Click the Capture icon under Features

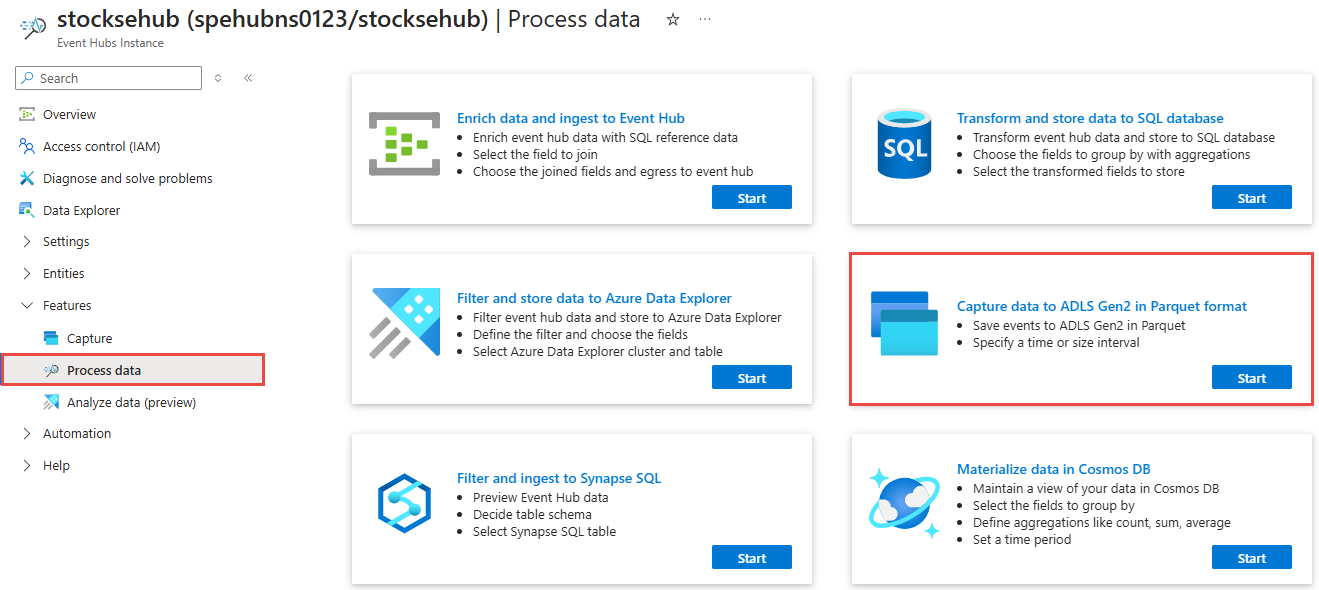(x=51, y=339)
